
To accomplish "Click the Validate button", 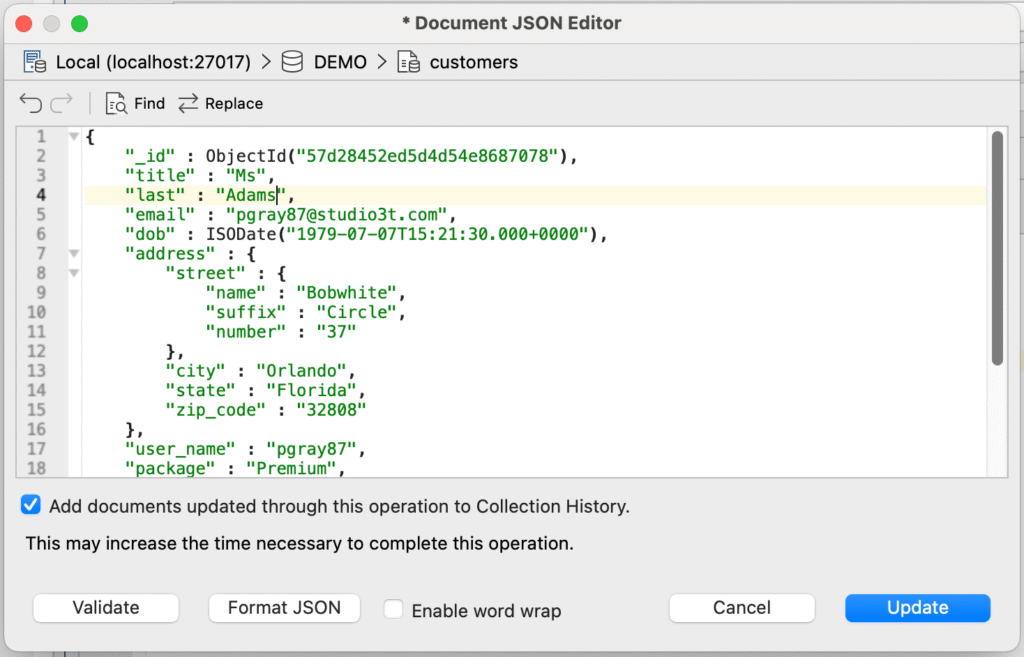I will coord(106,608).
